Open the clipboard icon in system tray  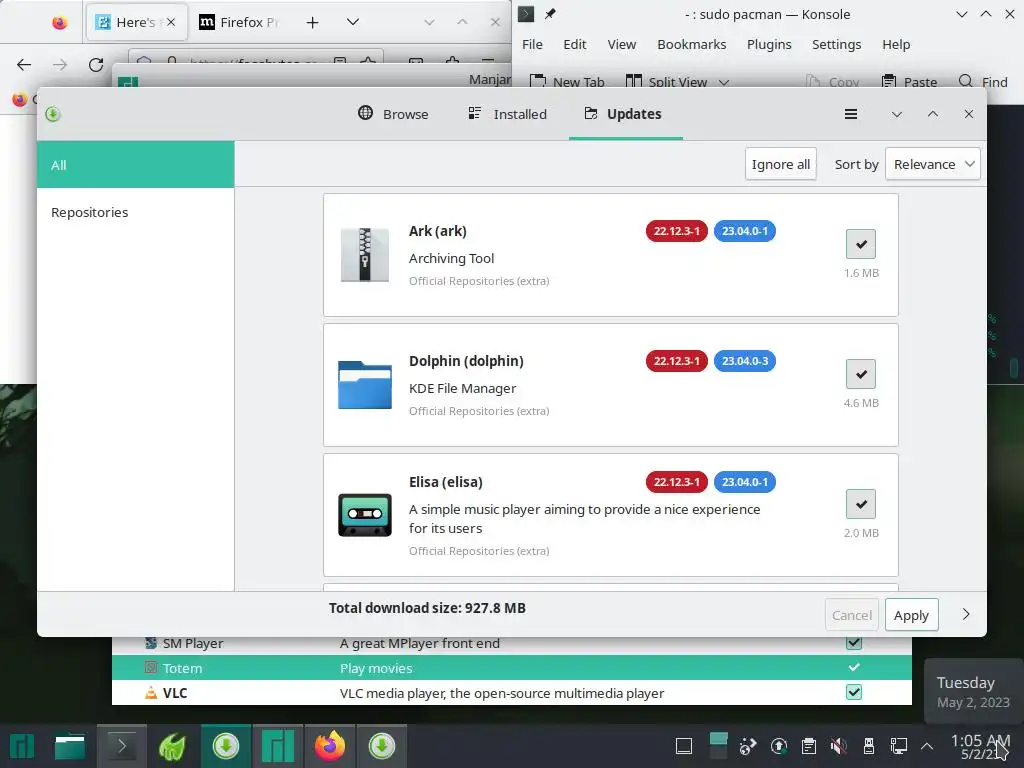(x=808, y=746)
